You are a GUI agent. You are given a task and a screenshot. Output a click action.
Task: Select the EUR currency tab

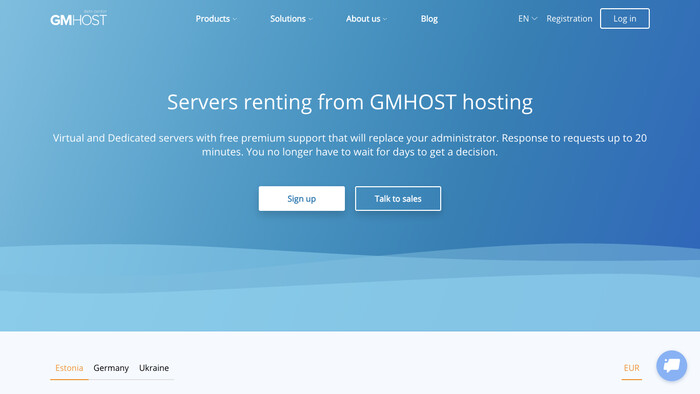(x=631, y=368)
